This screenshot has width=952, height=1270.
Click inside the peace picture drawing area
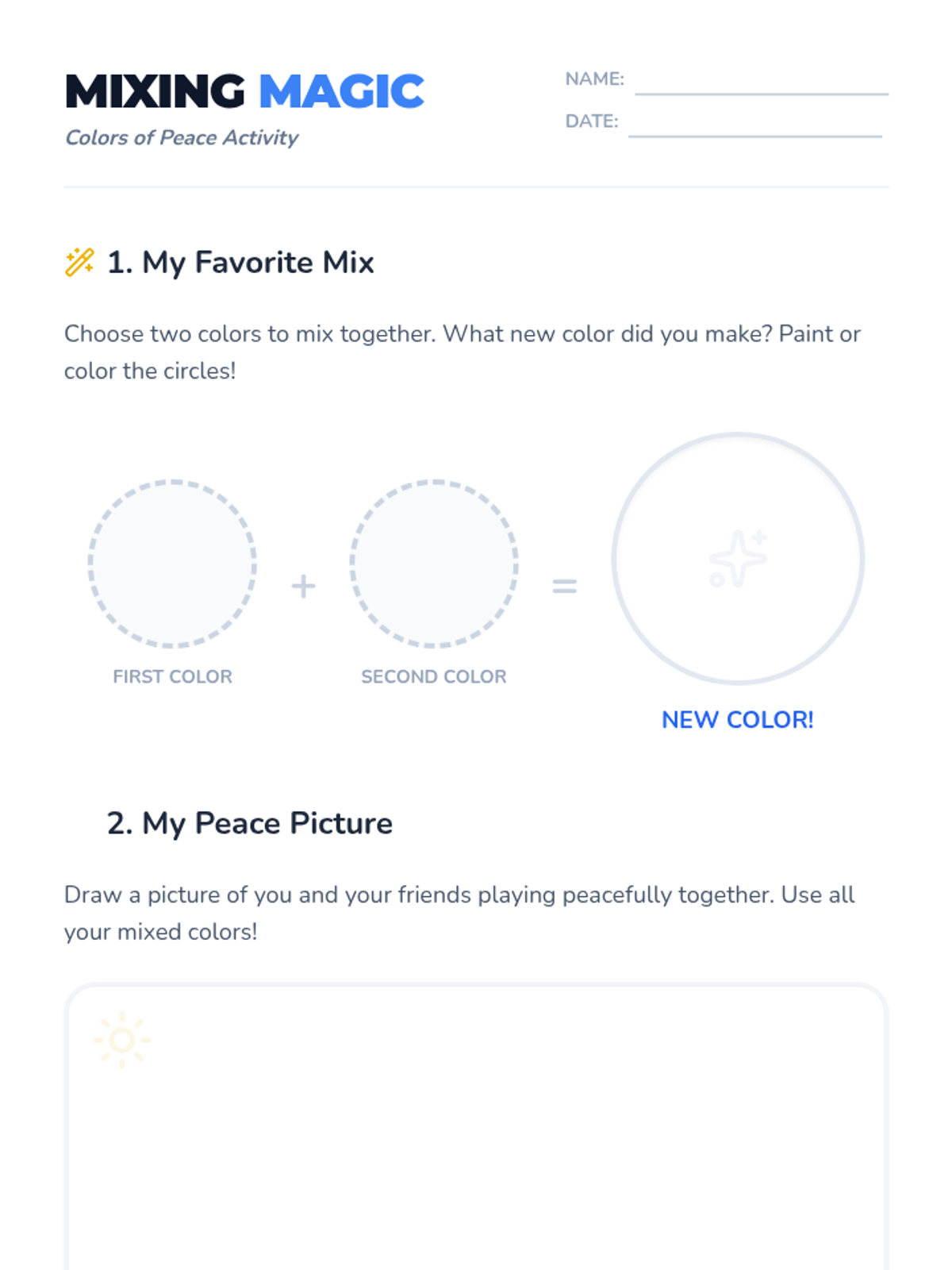pos(476,1127)
